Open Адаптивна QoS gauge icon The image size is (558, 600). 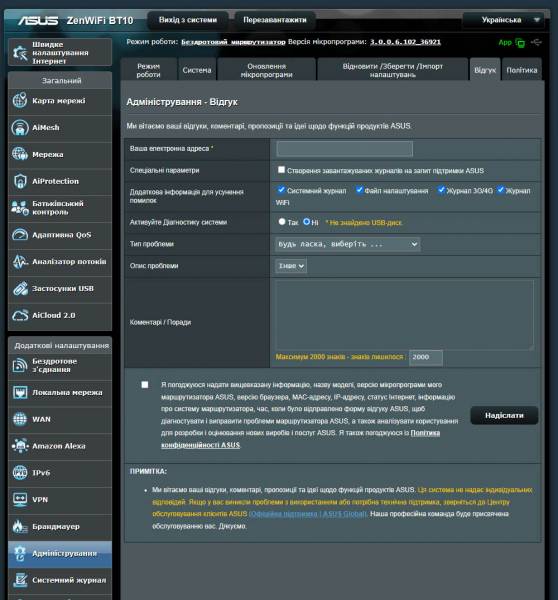point(20,235)
